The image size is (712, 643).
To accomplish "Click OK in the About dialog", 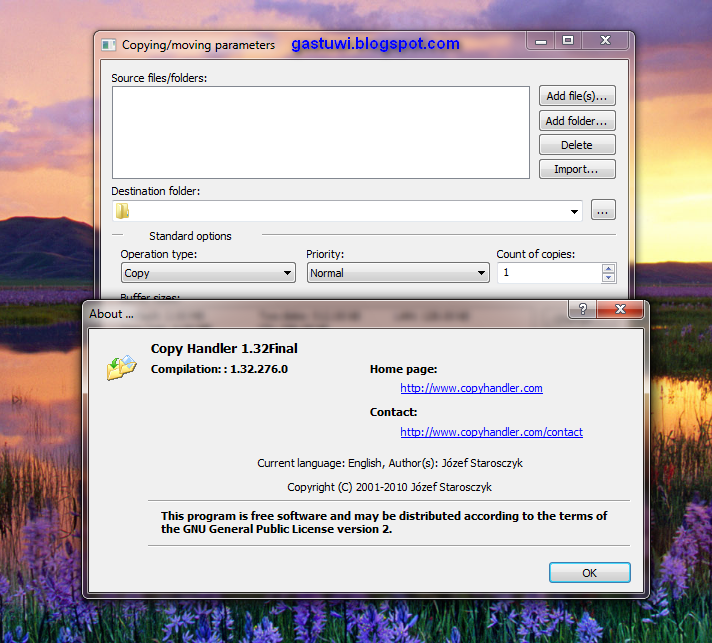I will tap(589, 573).
